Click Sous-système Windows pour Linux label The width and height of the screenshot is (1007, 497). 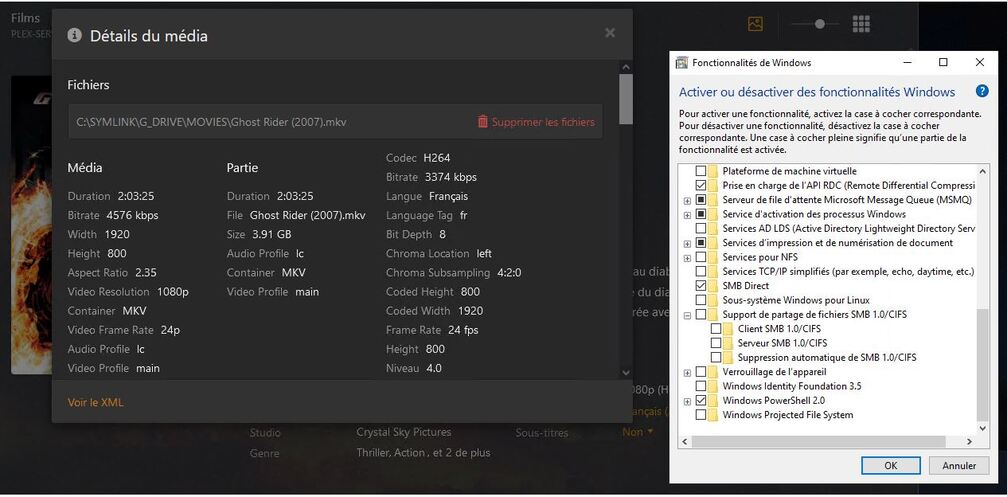tap(796, 300)
